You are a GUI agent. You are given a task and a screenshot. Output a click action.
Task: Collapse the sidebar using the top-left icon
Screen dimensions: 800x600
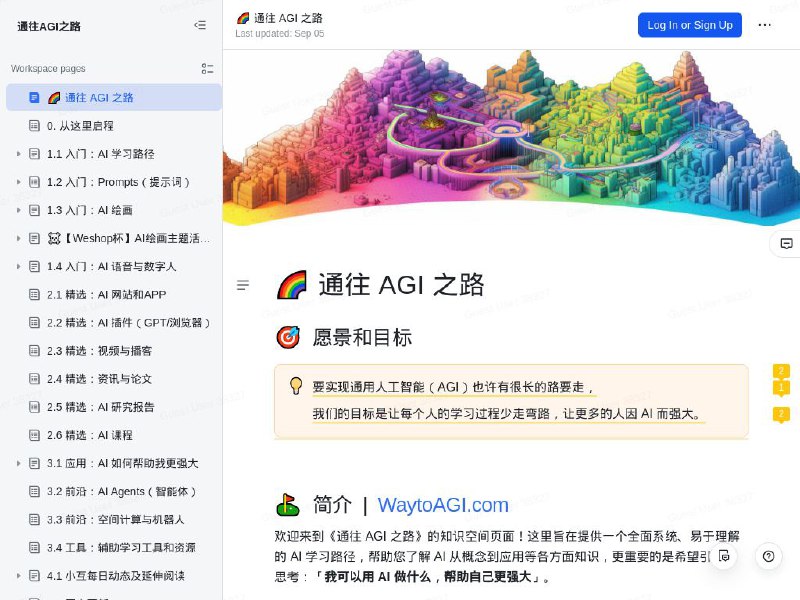(x=198, y=27)
